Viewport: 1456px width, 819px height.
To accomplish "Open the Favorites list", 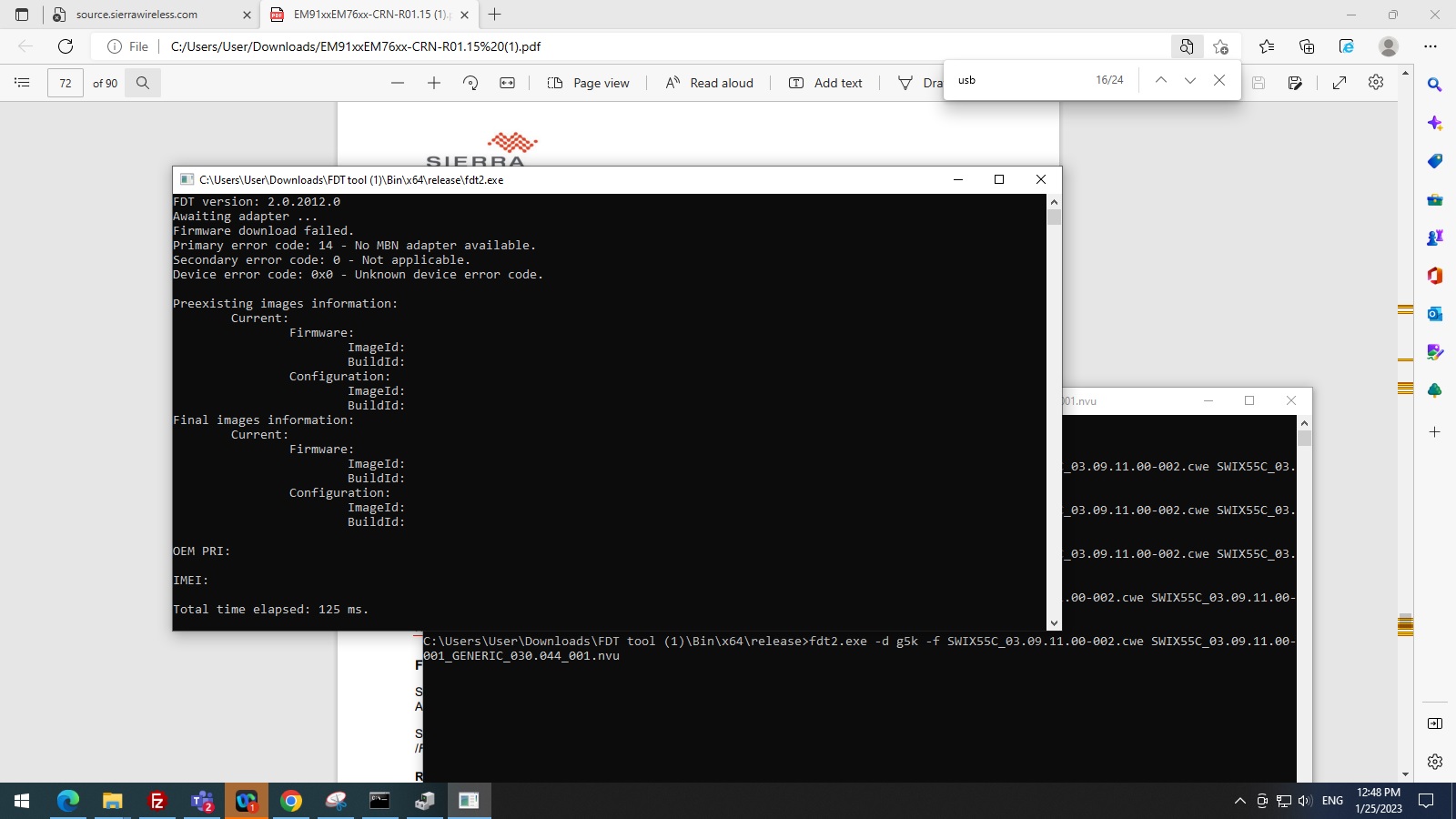I will 1267,46.
